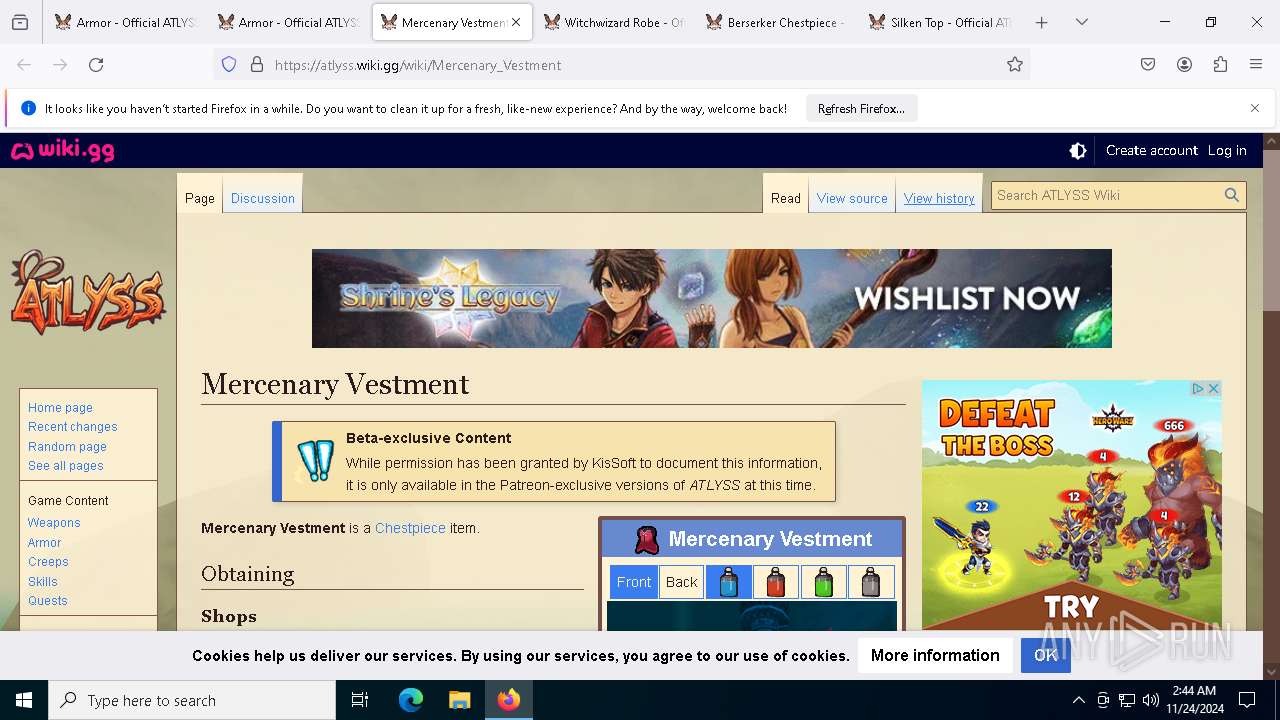Open Firefox View recent browsing icon
1280x720 pixels.
click(x=20, y=22)
